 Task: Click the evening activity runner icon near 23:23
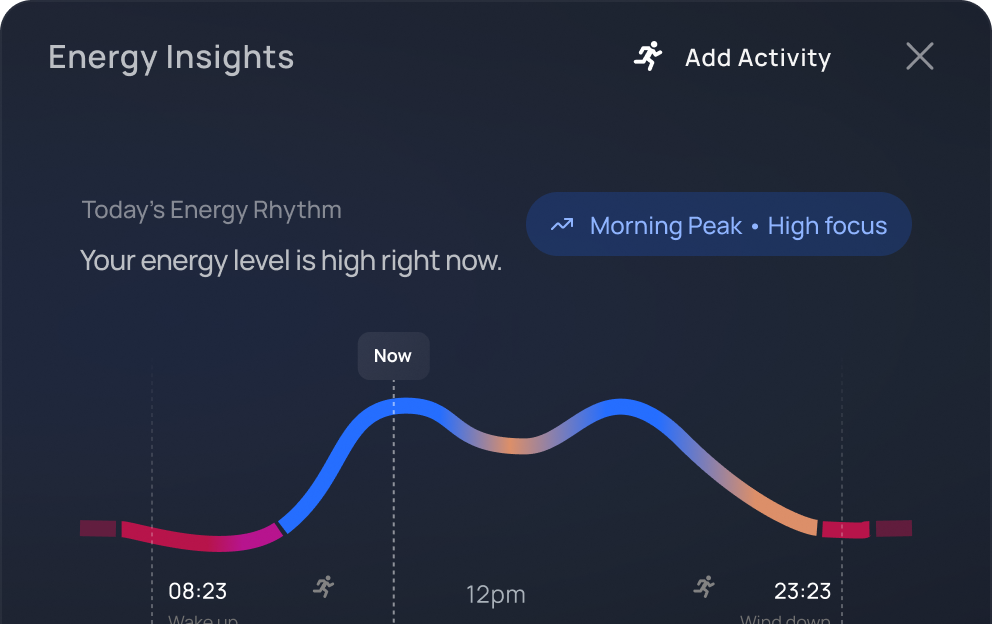click(x=705, y=586)
